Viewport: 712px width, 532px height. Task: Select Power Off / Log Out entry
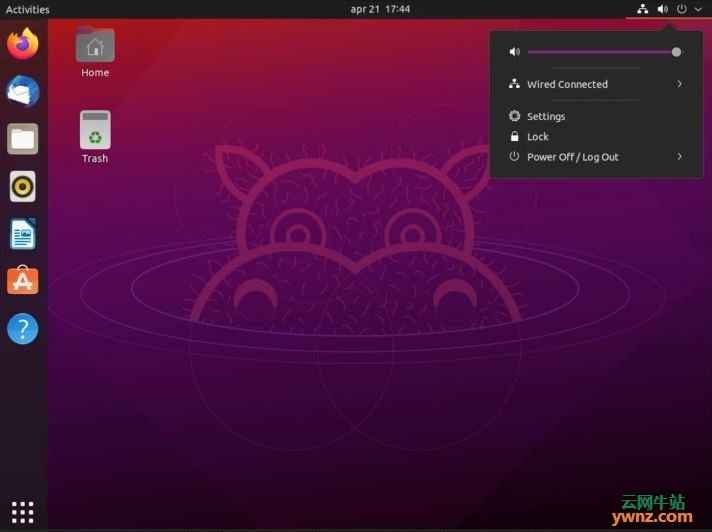596,157
